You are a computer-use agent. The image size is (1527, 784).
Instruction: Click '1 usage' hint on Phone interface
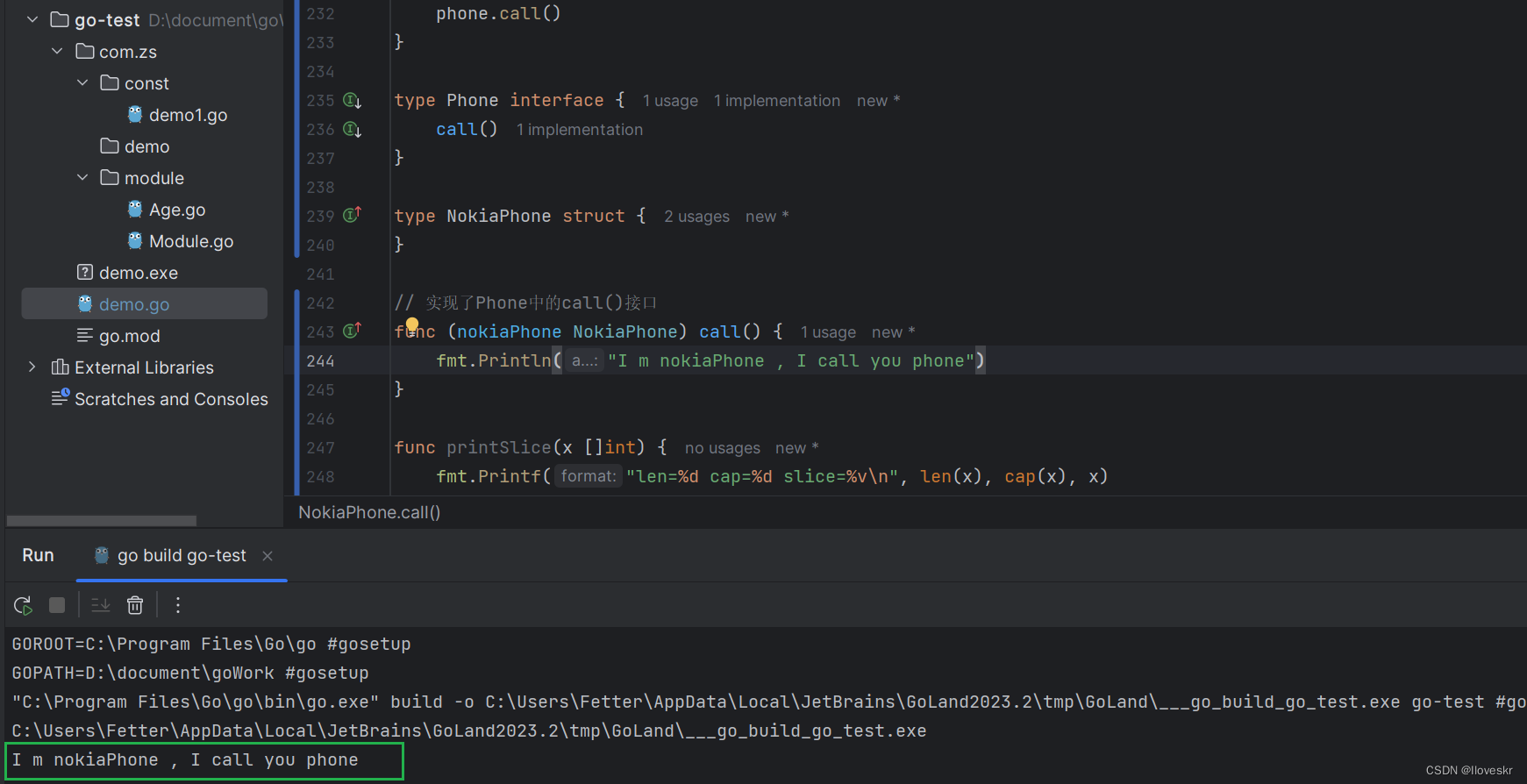point(670,101)
